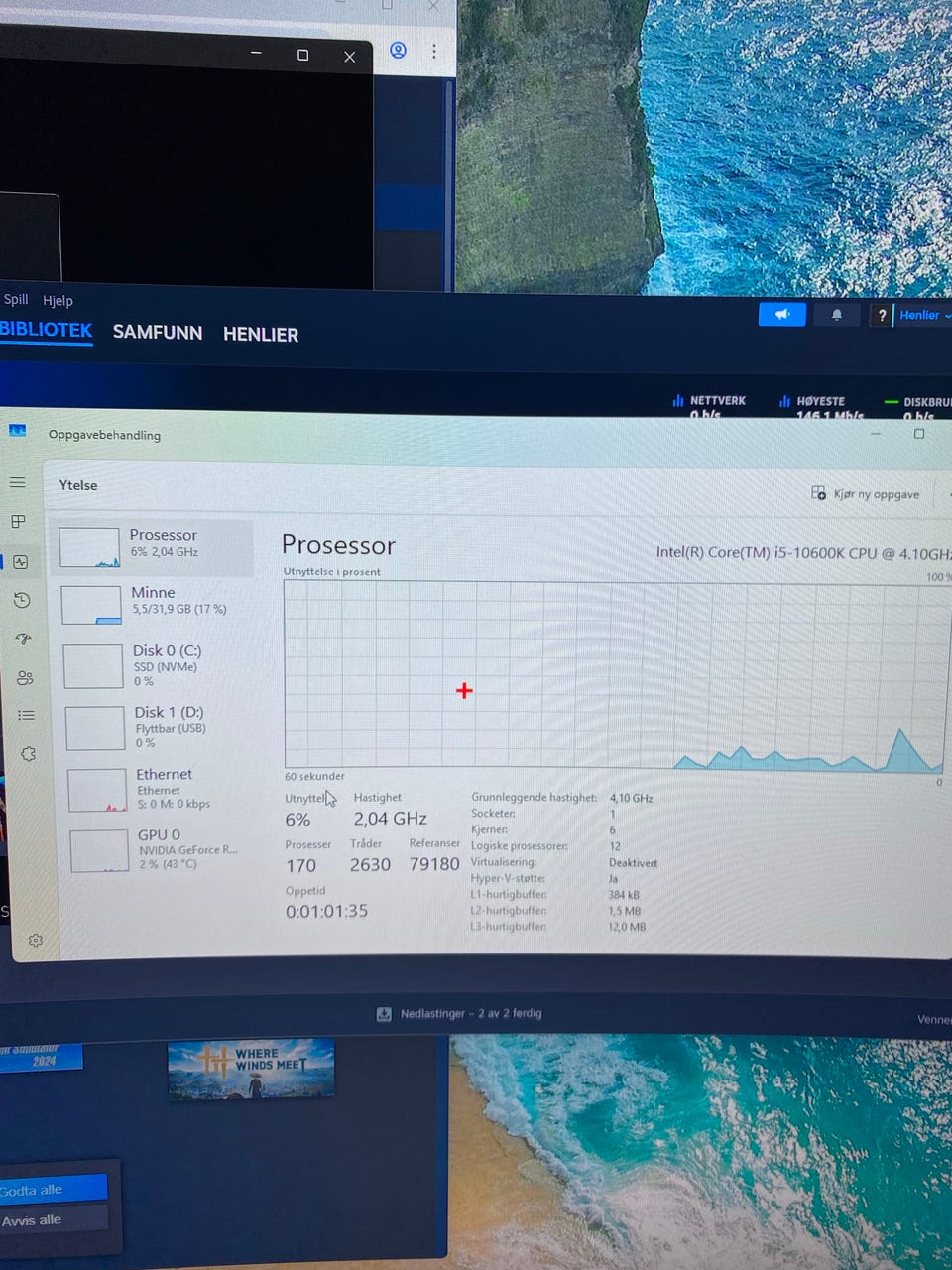Click the Ytelse page heading

click(x=78, y=485)
